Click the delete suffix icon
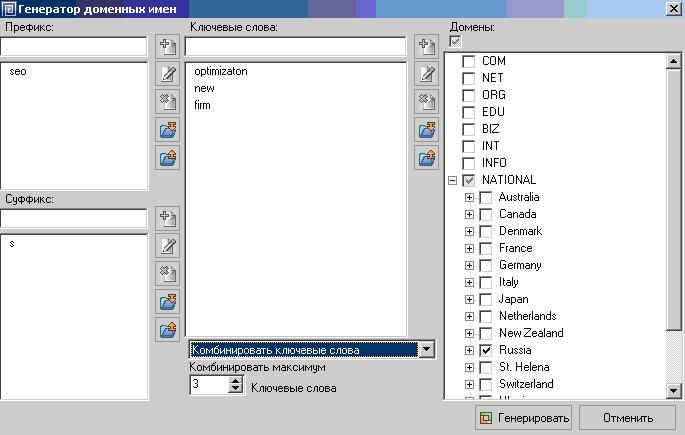Image resolution: width=685 pixels, height=435 pixels. (167, 274)
